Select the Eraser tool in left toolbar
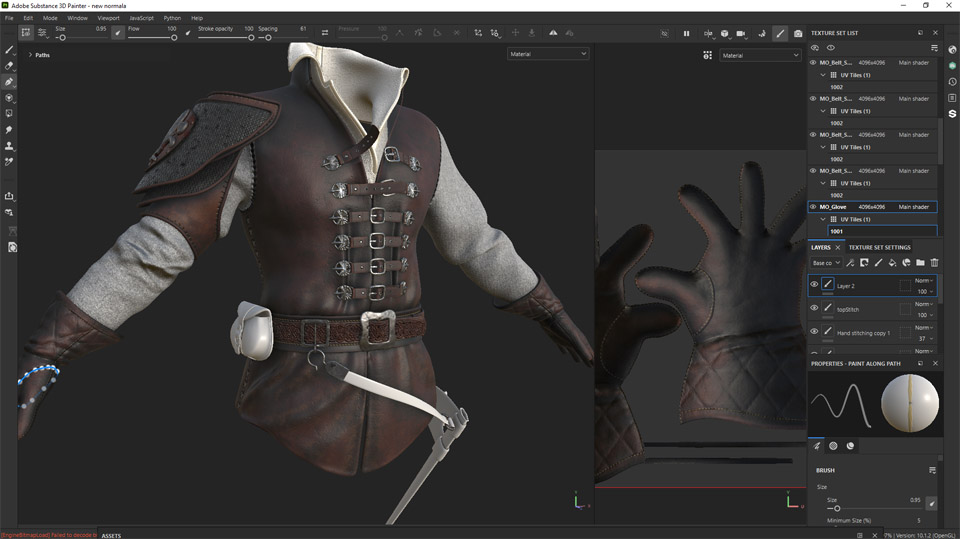 9,66
